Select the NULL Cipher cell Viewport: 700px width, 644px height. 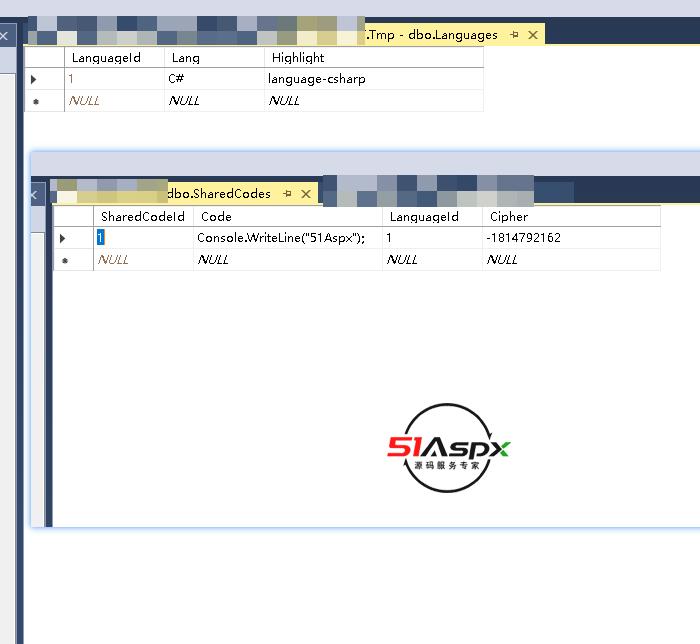coord(571,260)
